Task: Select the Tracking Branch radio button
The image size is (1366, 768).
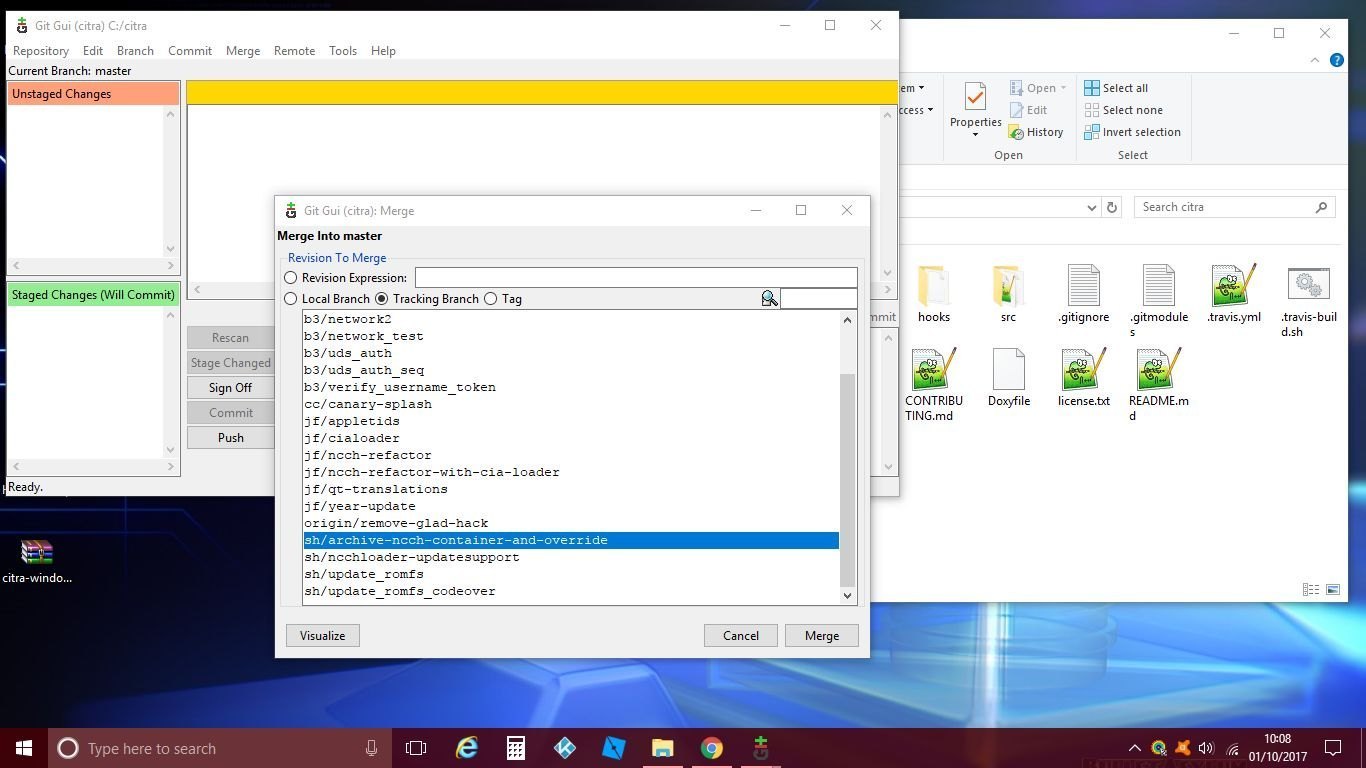Action: pyautogui.click(x=381, y=299)
